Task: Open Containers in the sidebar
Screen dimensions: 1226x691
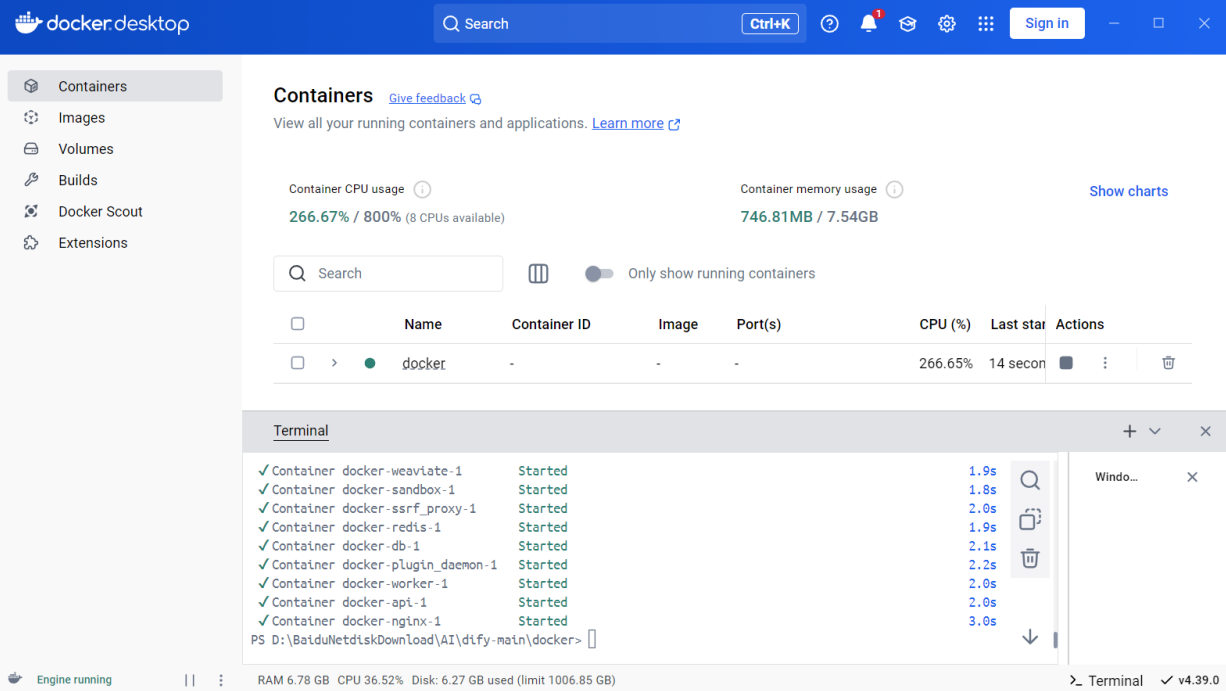Action: 115,86
